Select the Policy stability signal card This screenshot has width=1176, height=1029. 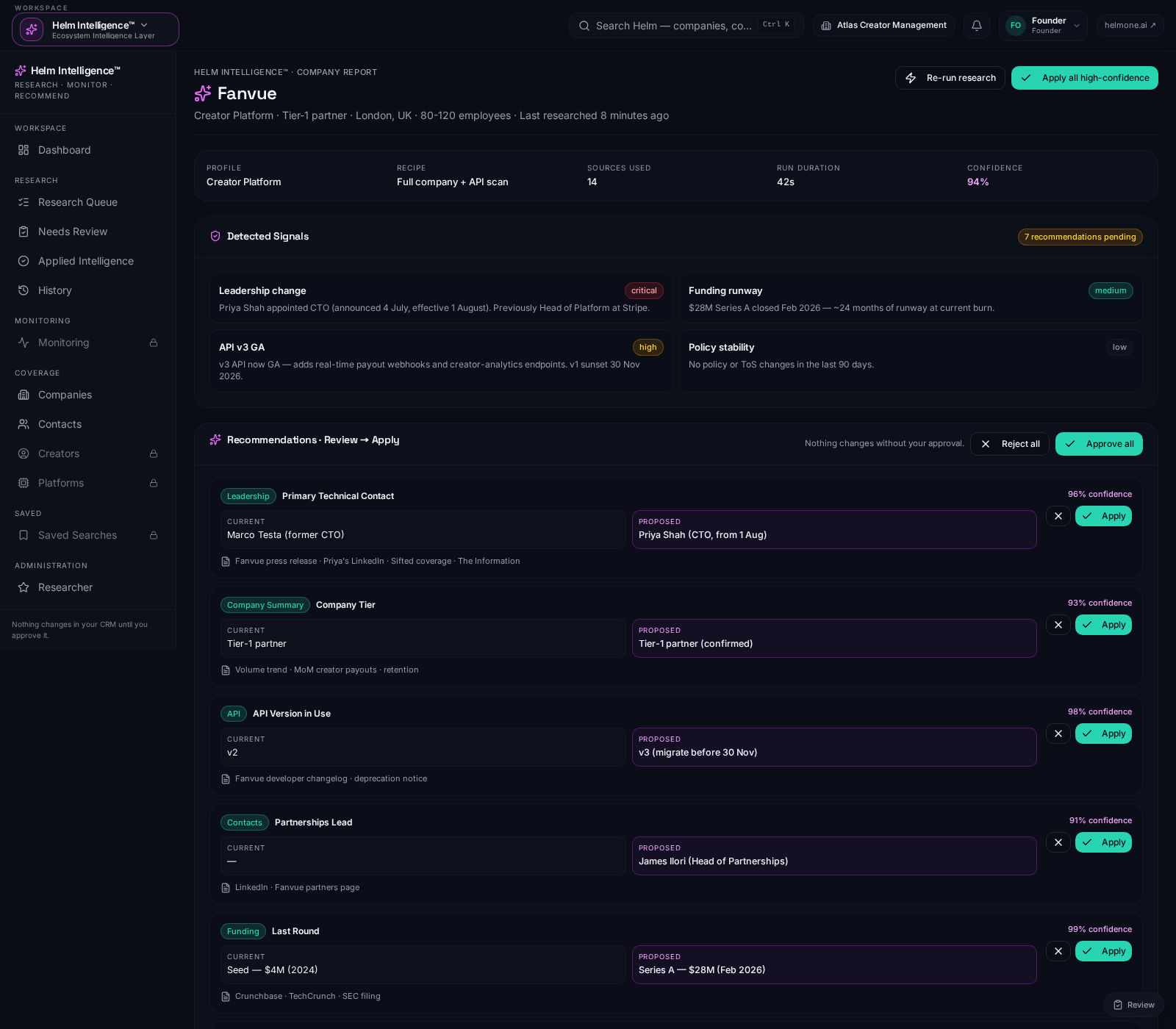[911, 361]
